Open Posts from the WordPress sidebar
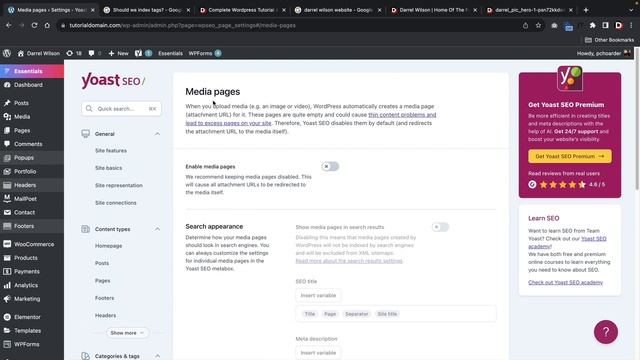Image resolution: width=640 pixels, height=360 pixels. (x=21, y=103)
